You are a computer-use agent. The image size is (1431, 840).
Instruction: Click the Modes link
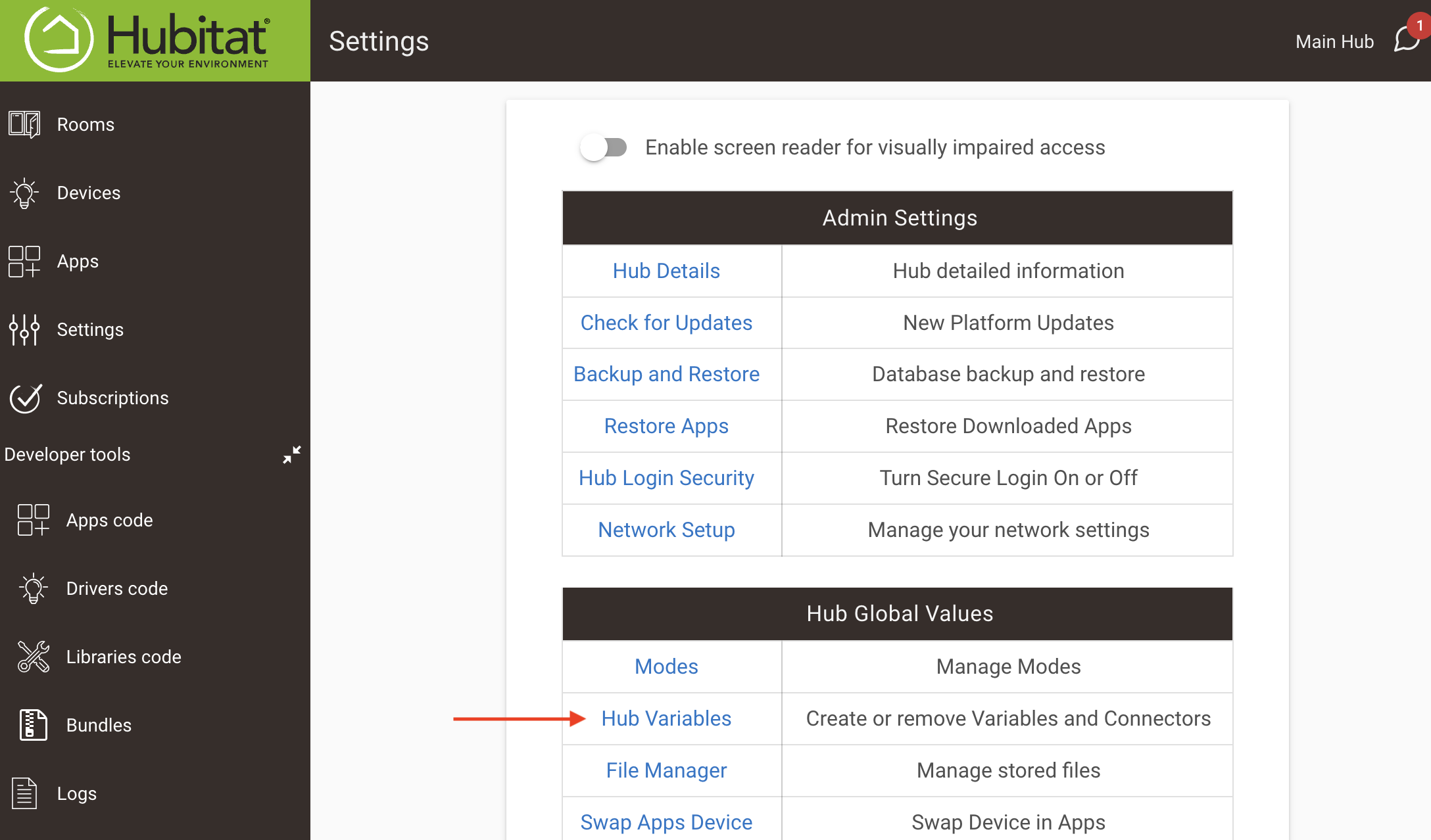pyautogui.click(x=666, y=666)
